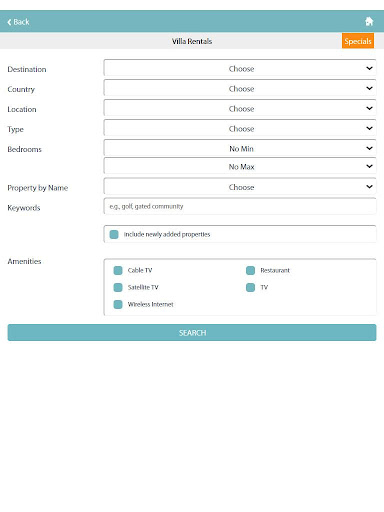Set minimum bedrooms via No Min dropdown
The image size is (384, 512).
click(240, 148)
